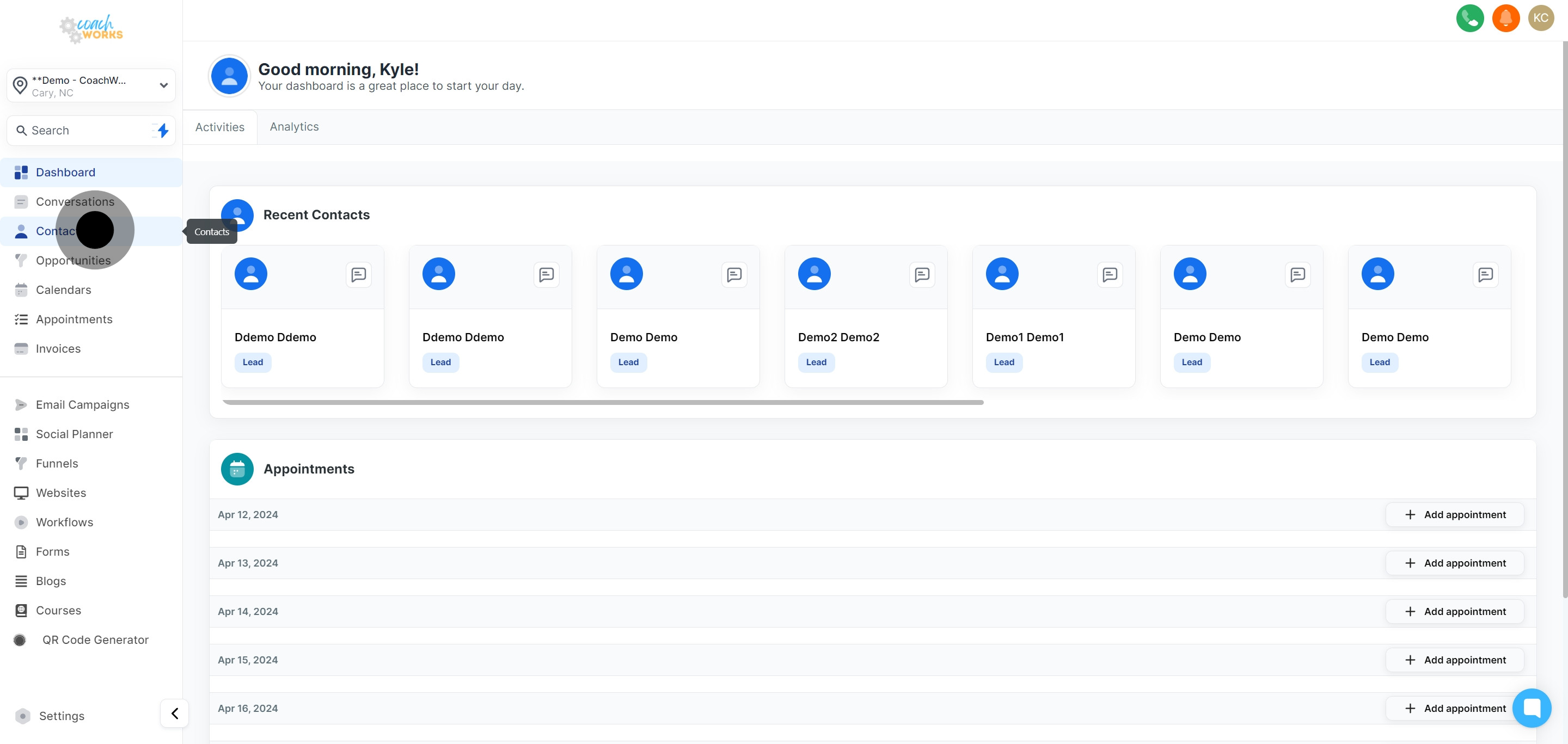Switch to the Analytics tab
The image size is (1568, 744).
pos(294,126)
